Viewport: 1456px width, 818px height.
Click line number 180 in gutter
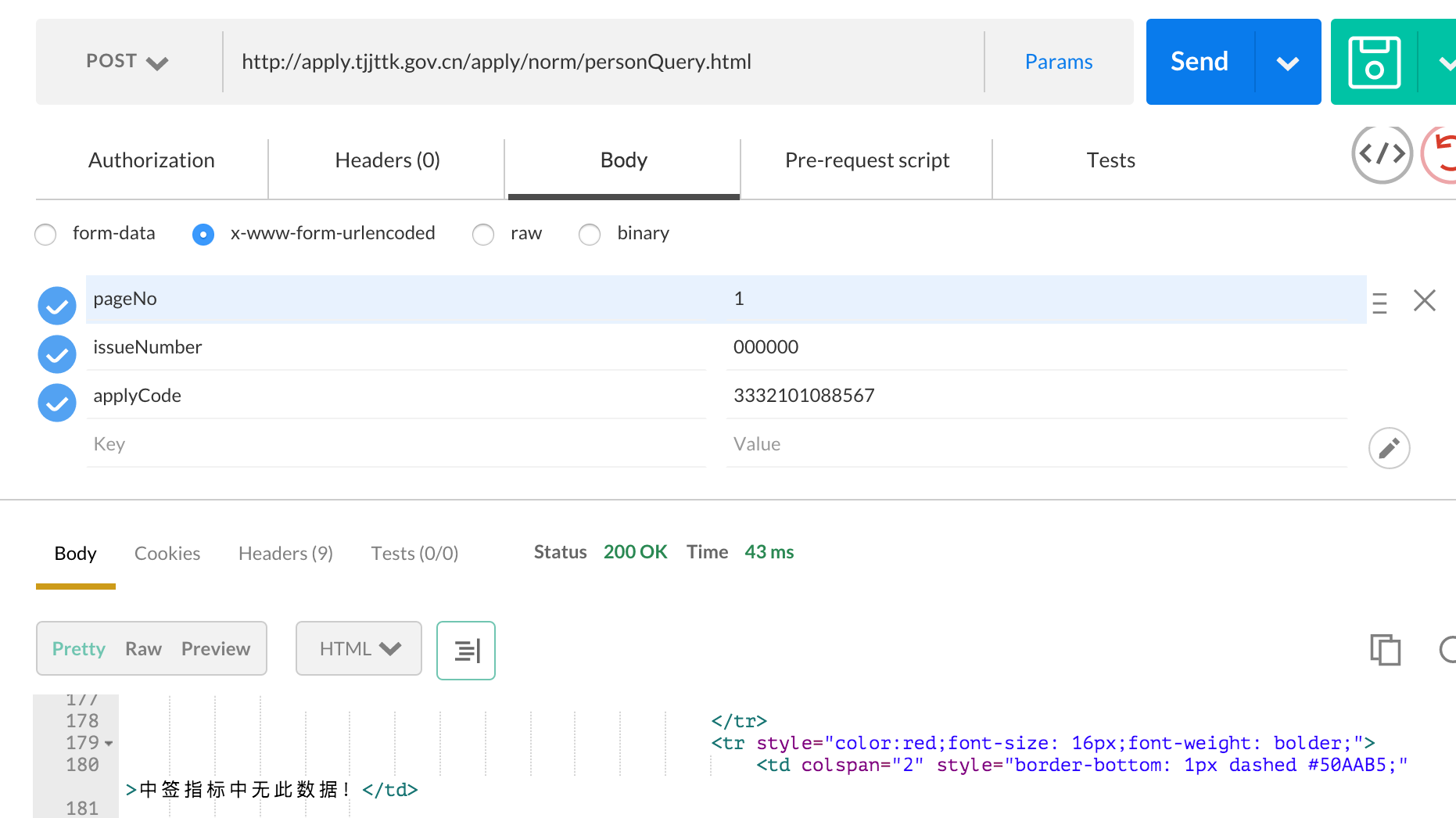[82, 765]
